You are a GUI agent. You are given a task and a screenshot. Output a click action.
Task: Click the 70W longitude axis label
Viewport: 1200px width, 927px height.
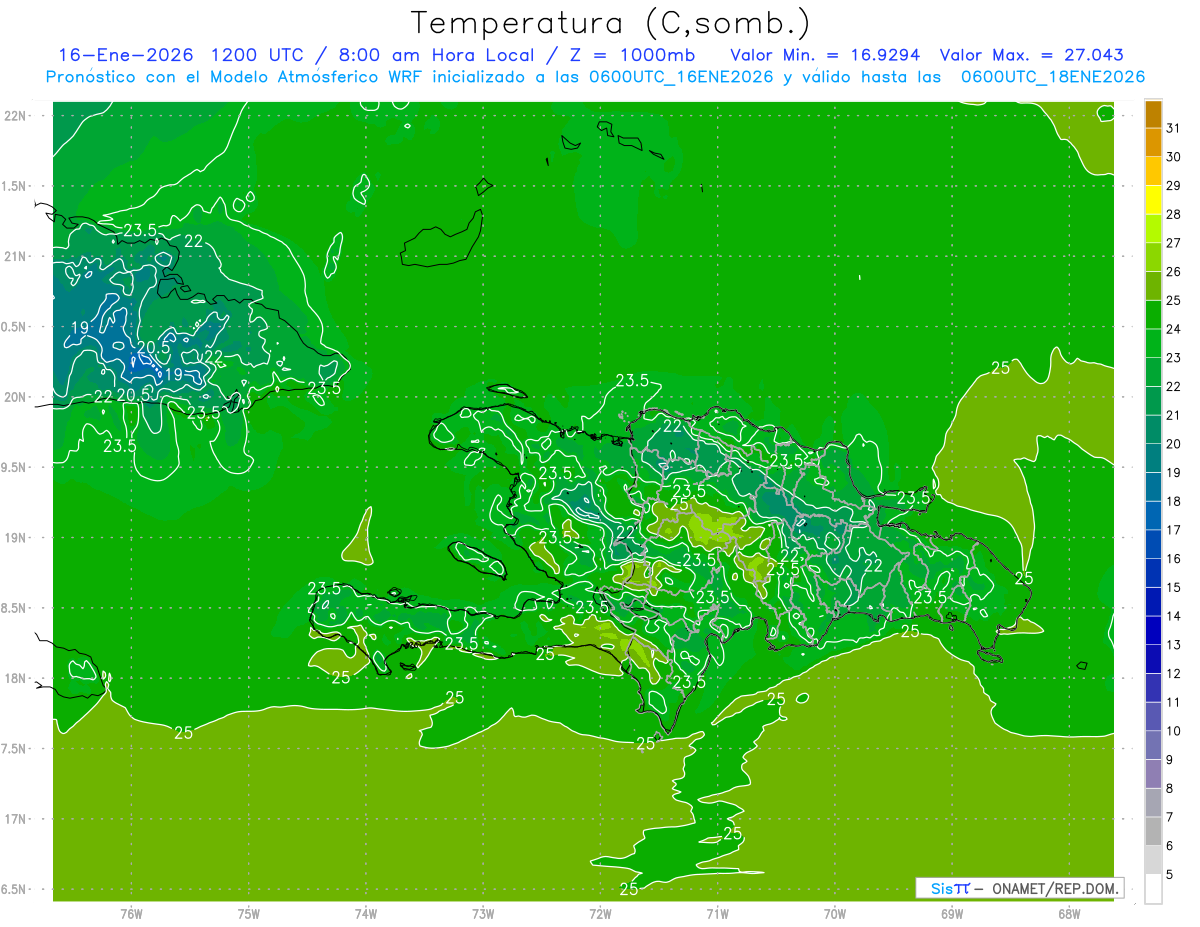(835, 914)
